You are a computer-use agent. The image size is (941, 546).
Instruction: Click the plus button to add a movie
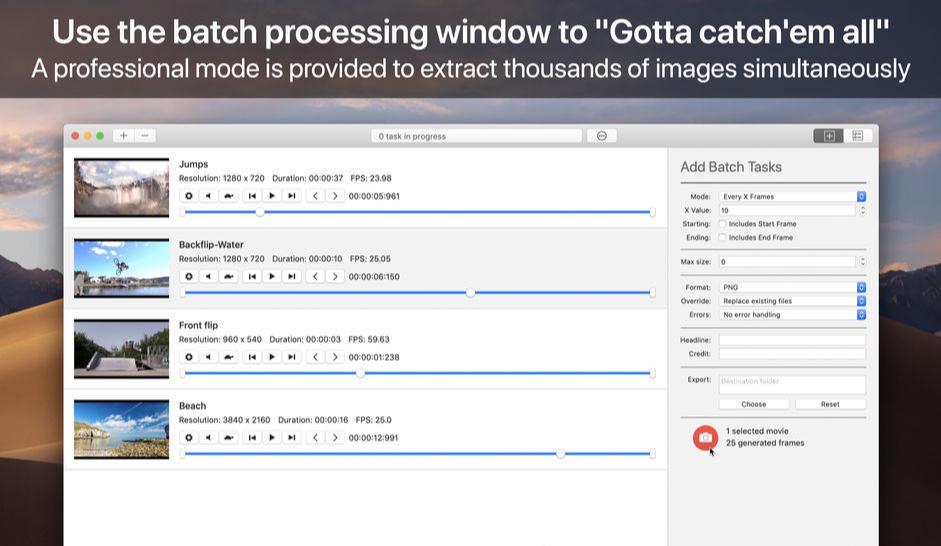coord(123,135)
